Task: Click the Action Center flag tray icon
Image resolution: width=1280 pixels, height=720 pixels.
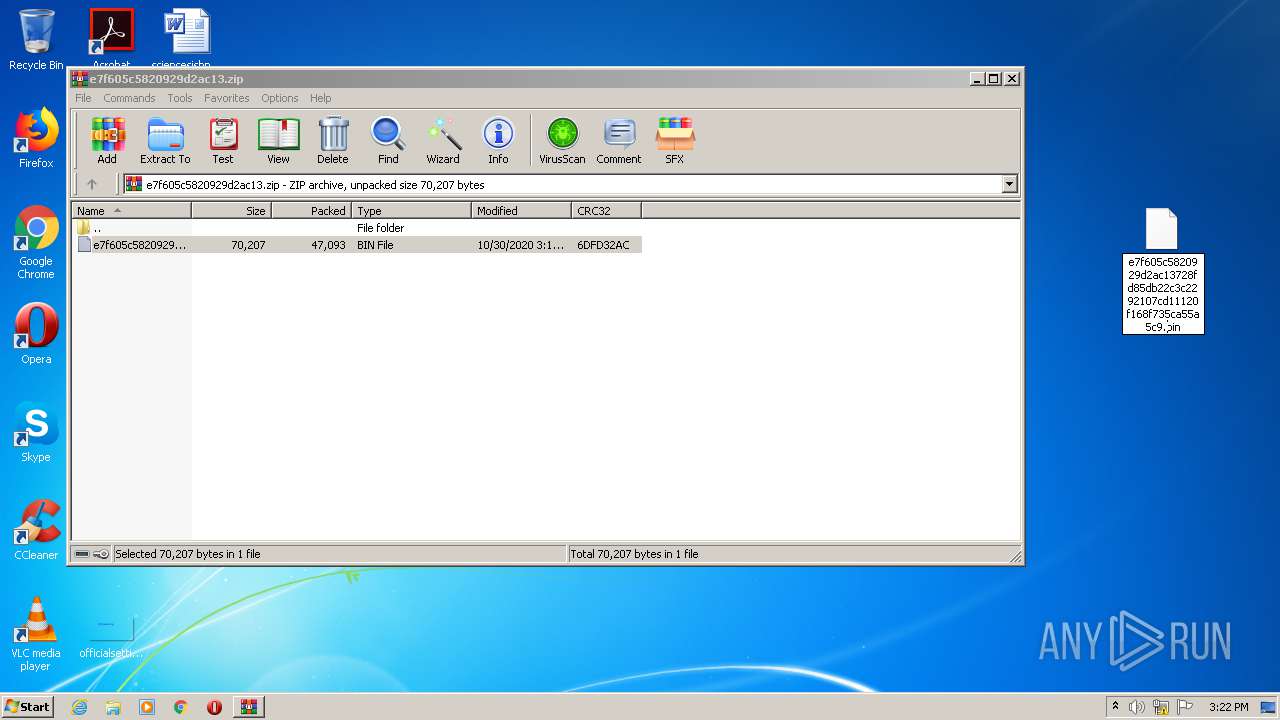Action: coord(1185,707)
